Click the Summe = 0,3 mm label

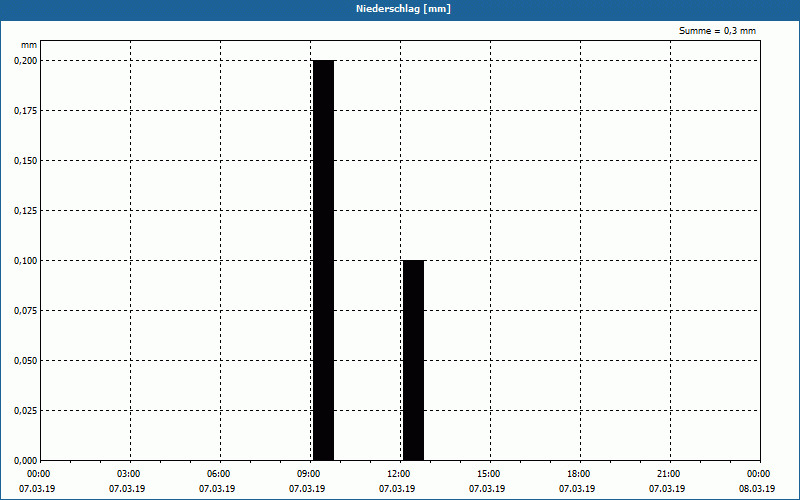(x=717, y=31)
